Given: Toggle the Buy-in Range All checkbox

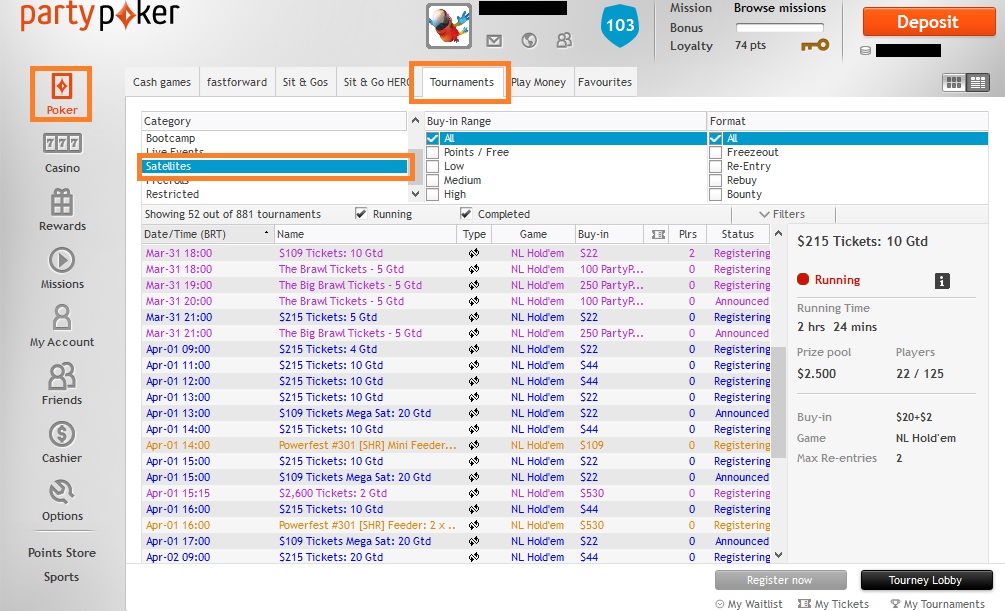Looking at the screenshot, I should 433,138.
